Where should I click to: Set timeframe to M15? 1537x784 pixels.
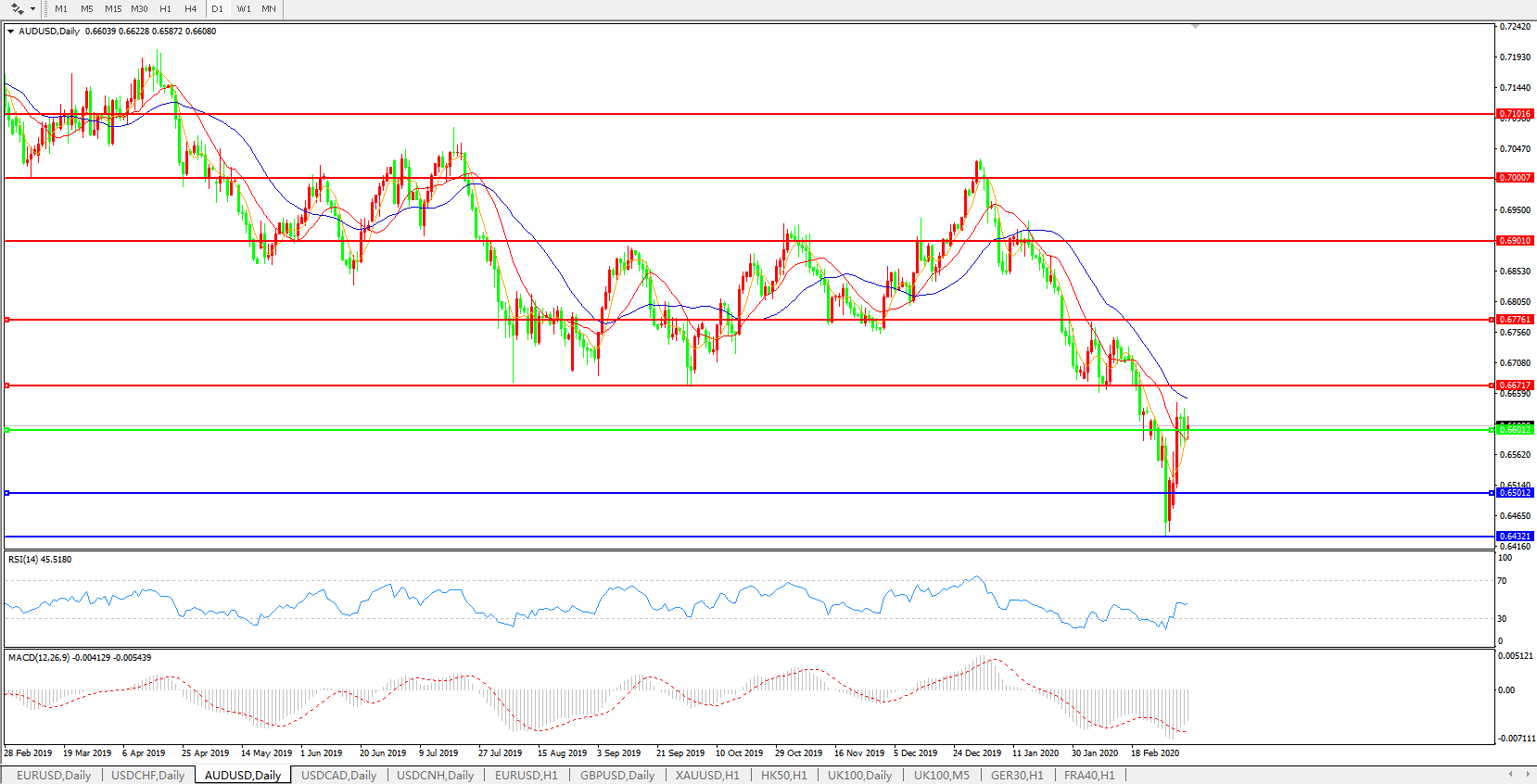113,9
